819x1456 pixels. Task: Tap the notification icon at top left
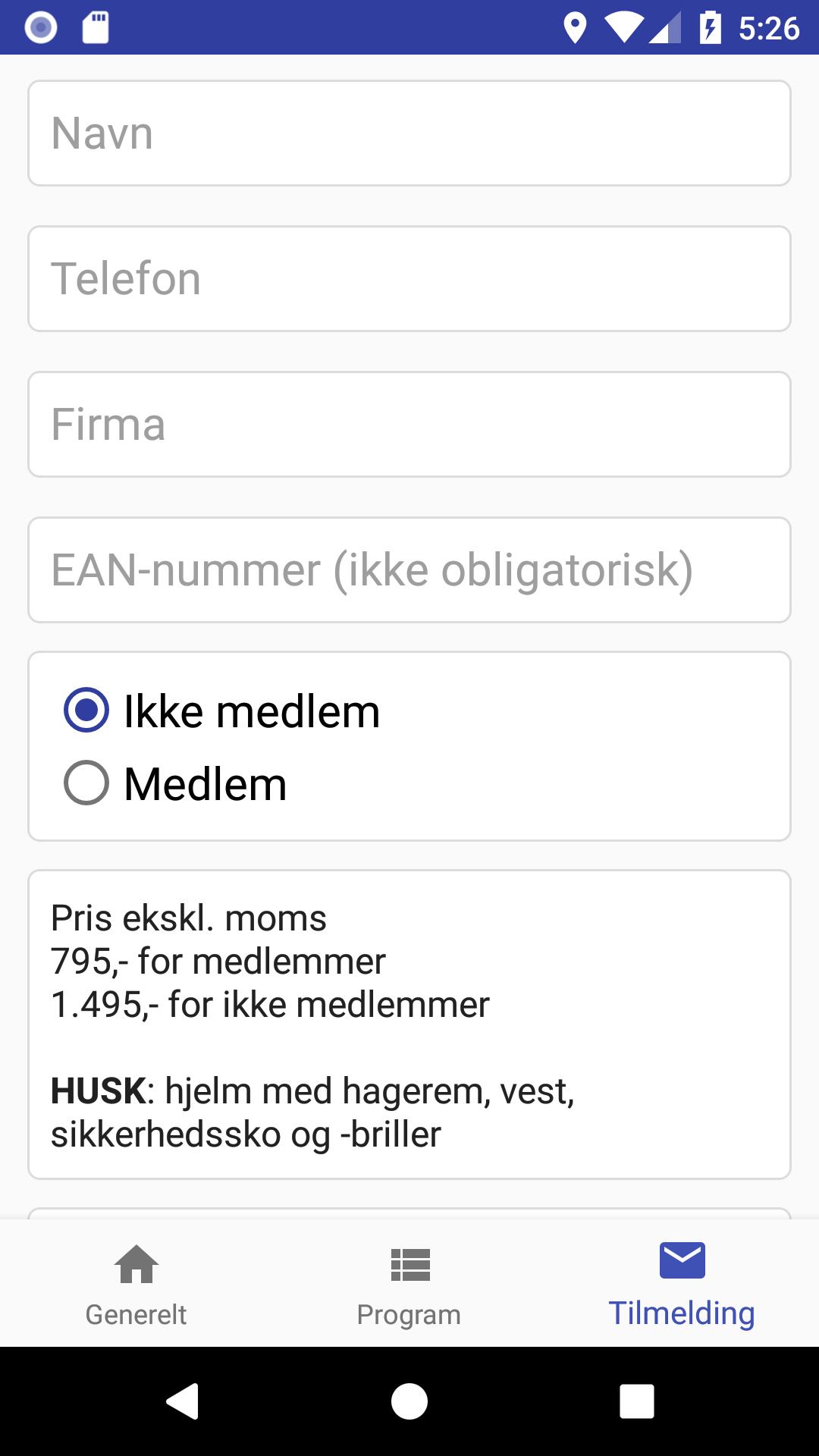[40, 27]
